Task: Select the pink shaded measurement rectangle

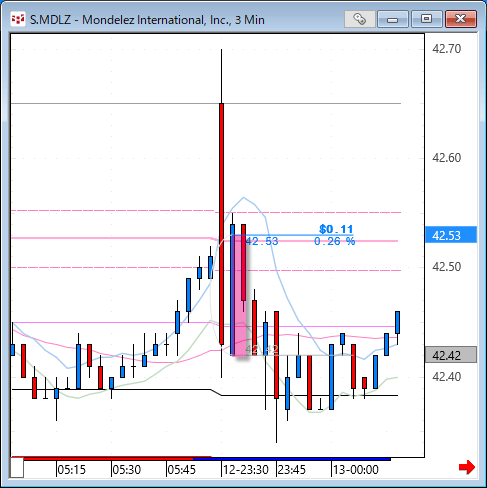Action: coord(239,296)
